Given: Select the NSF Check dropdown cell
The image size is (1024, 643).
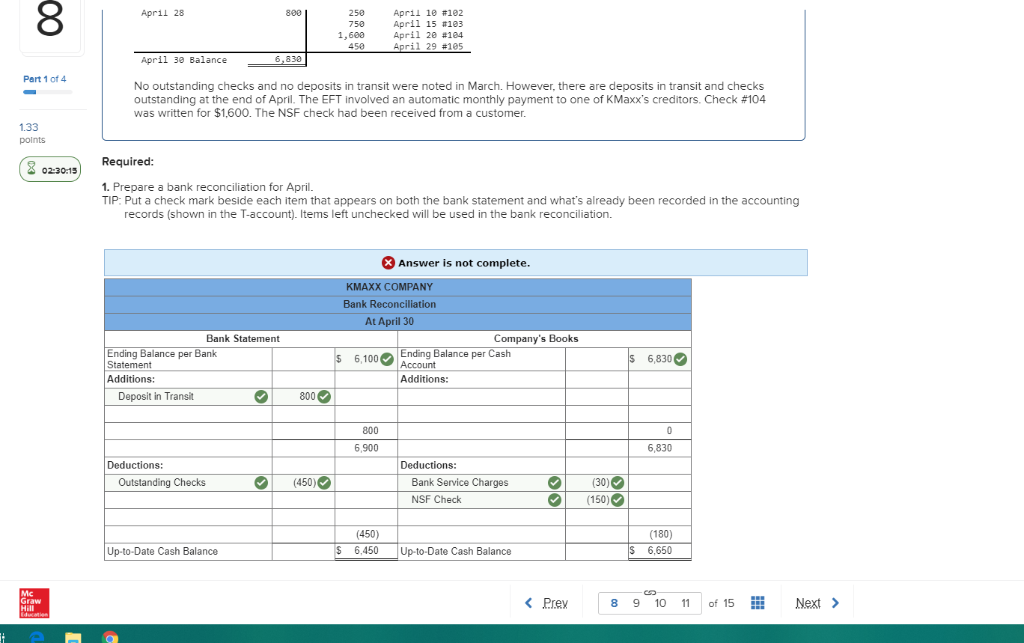Looking at the screenshot, I should 481,499.
